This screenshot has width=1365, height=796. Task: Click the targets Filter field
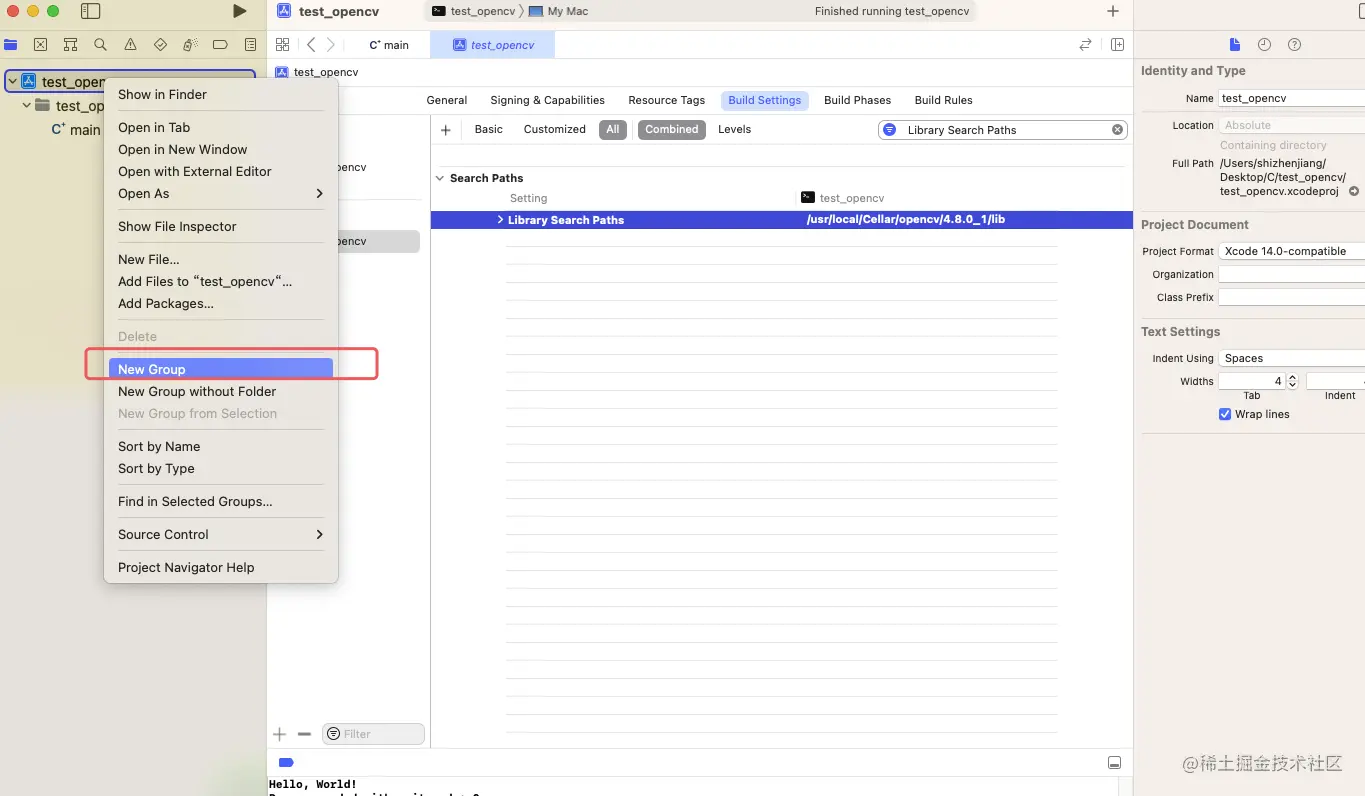point(373,734)
